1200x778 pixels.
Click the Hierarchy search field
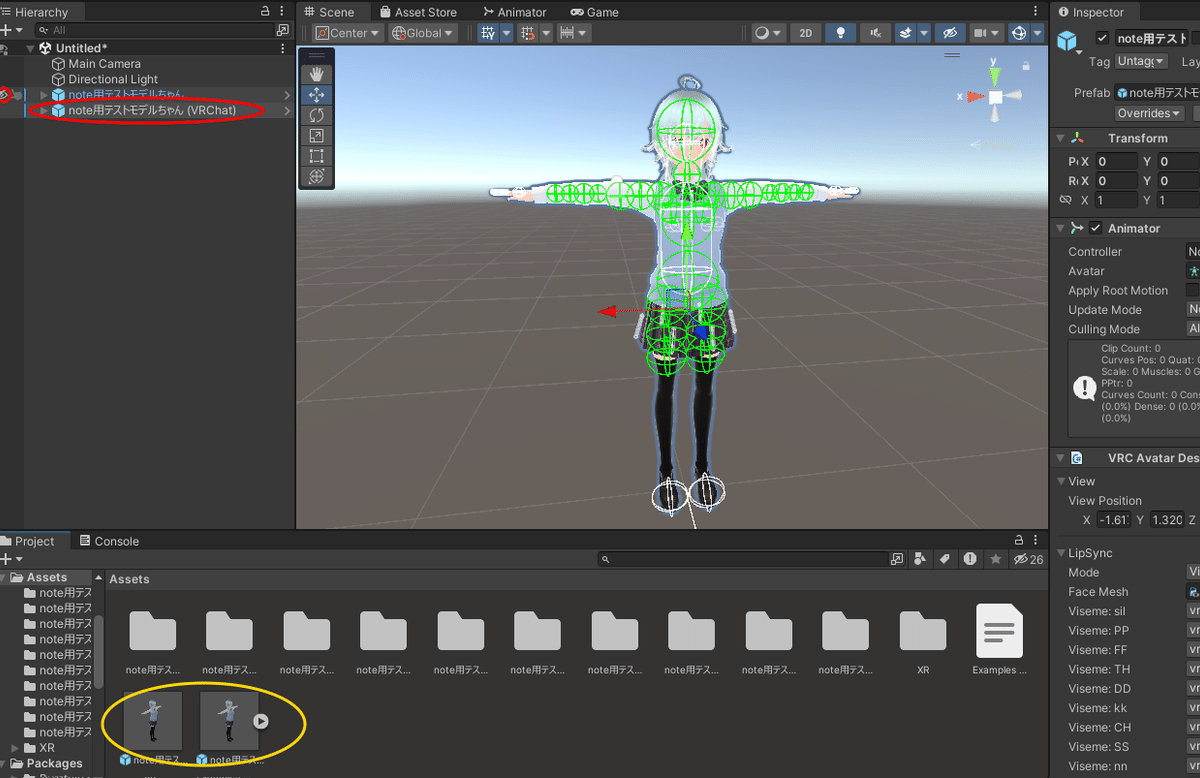[x=155, y=30]
